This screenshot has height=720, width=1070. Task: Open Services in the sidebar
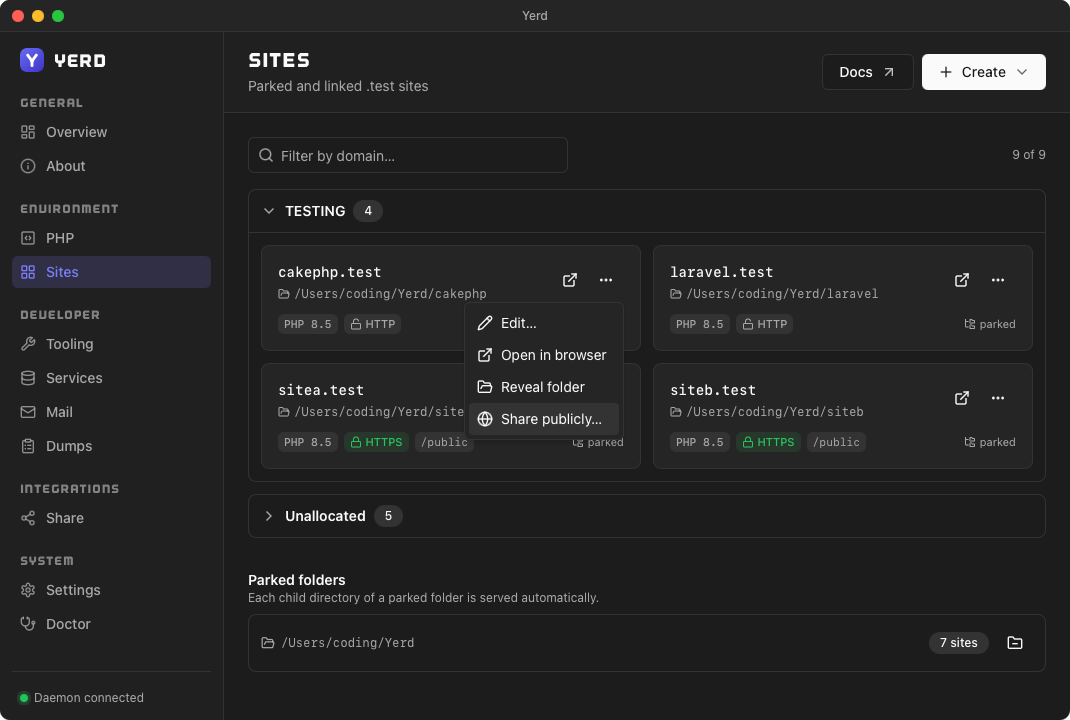tap(111, 378)
